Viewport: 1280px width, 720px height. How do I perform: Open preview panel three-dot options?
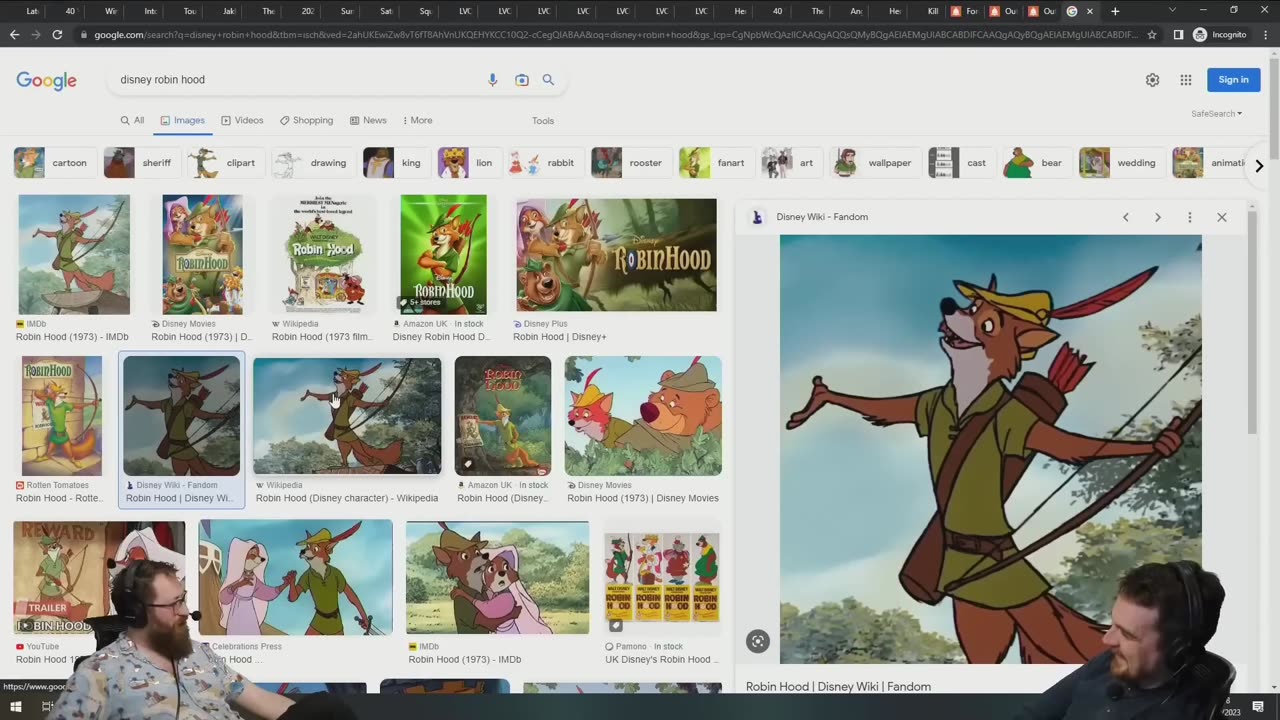coord(1189,217)
